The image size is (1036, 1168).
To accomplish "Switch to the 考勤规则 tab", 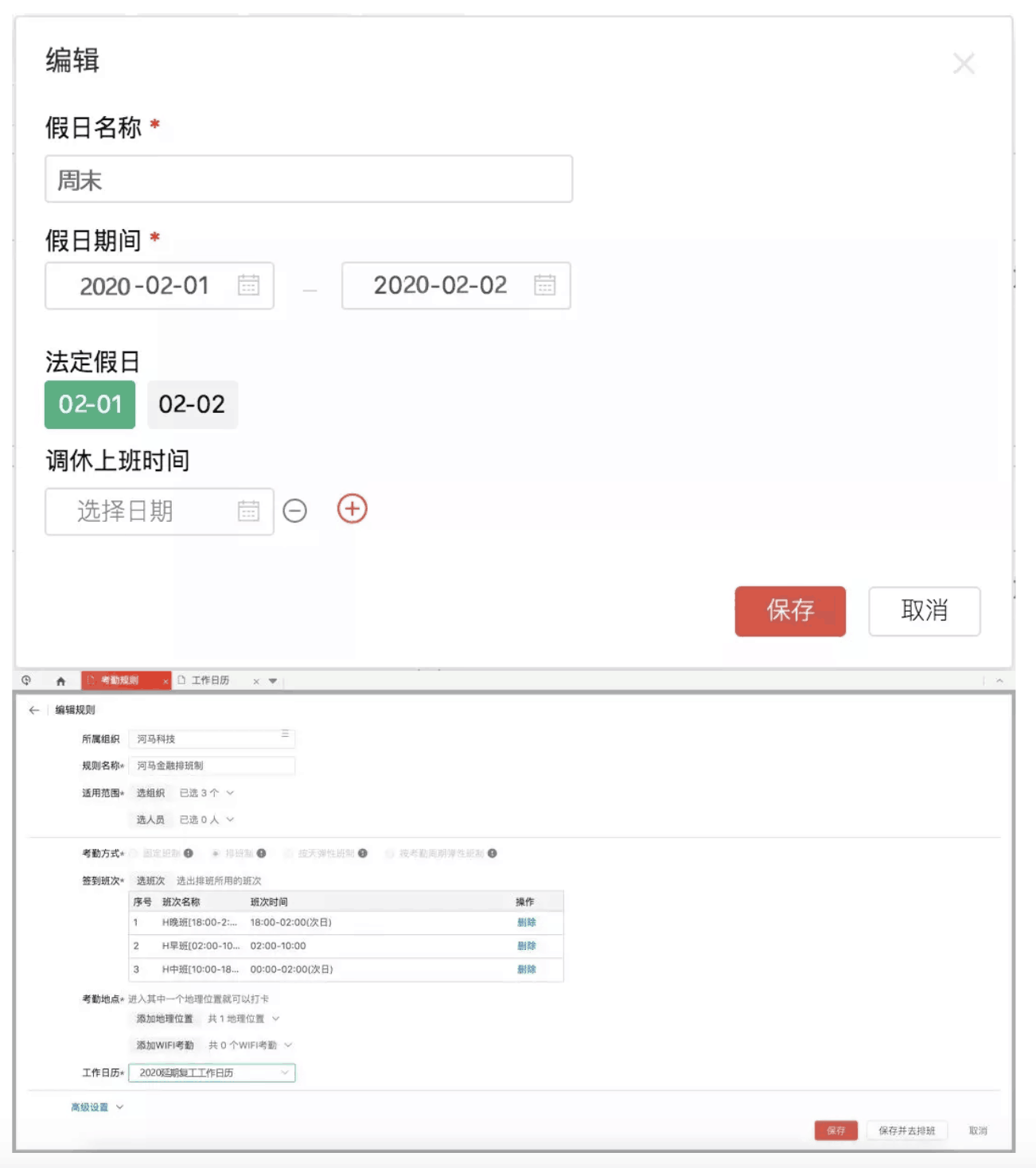I will click(x=119, y=681).
